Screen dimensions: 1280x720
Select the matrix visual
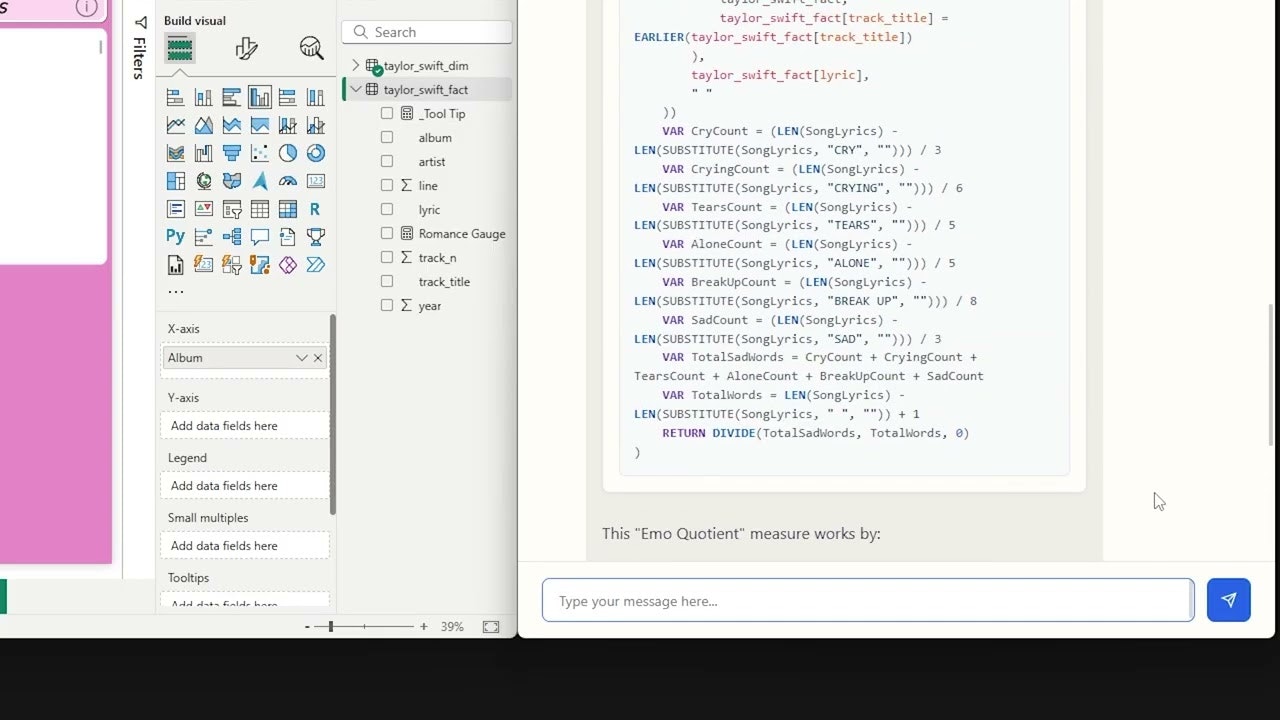coord(287,209)
